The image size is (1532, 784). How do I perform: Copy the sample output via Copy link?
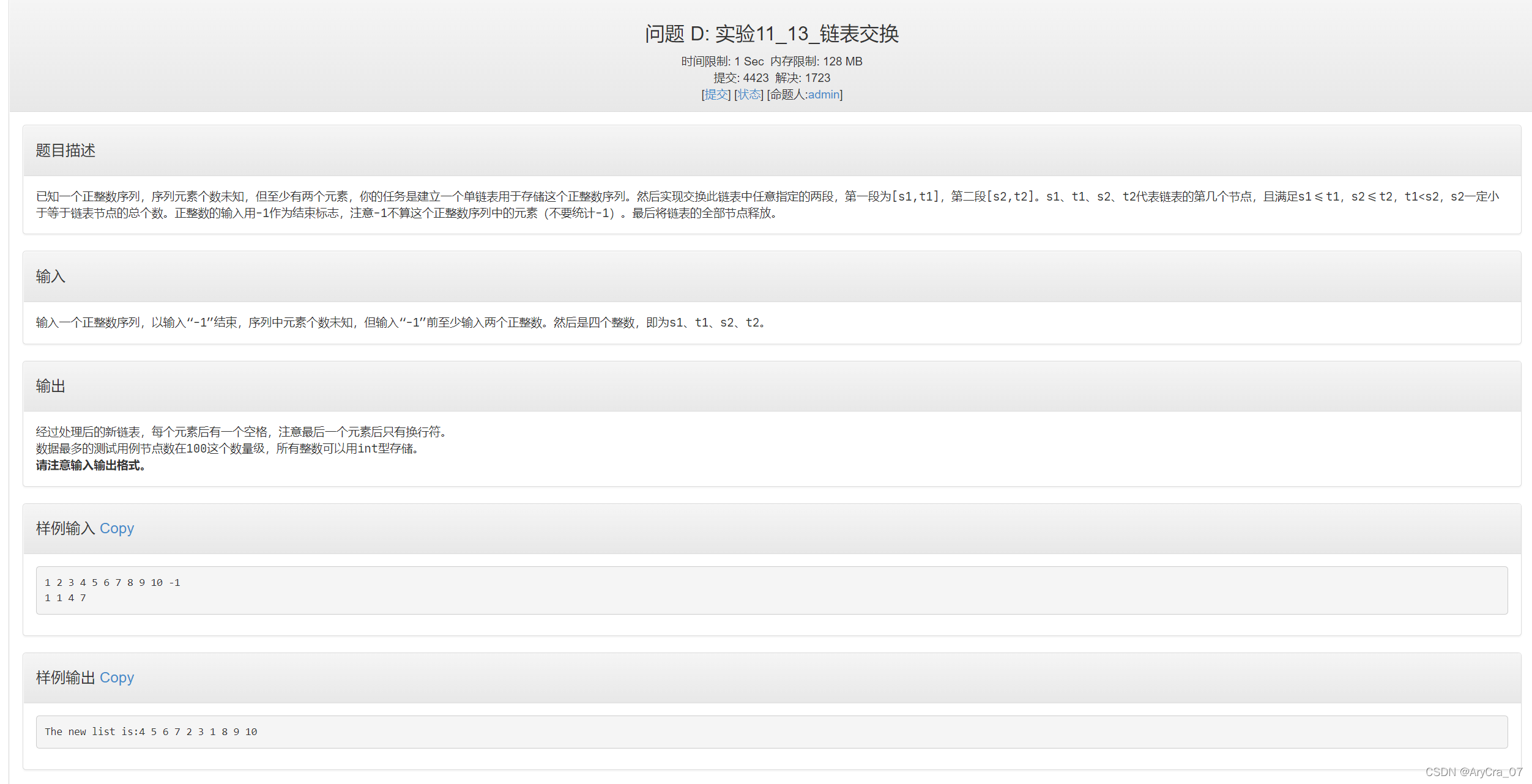(116, 678)
